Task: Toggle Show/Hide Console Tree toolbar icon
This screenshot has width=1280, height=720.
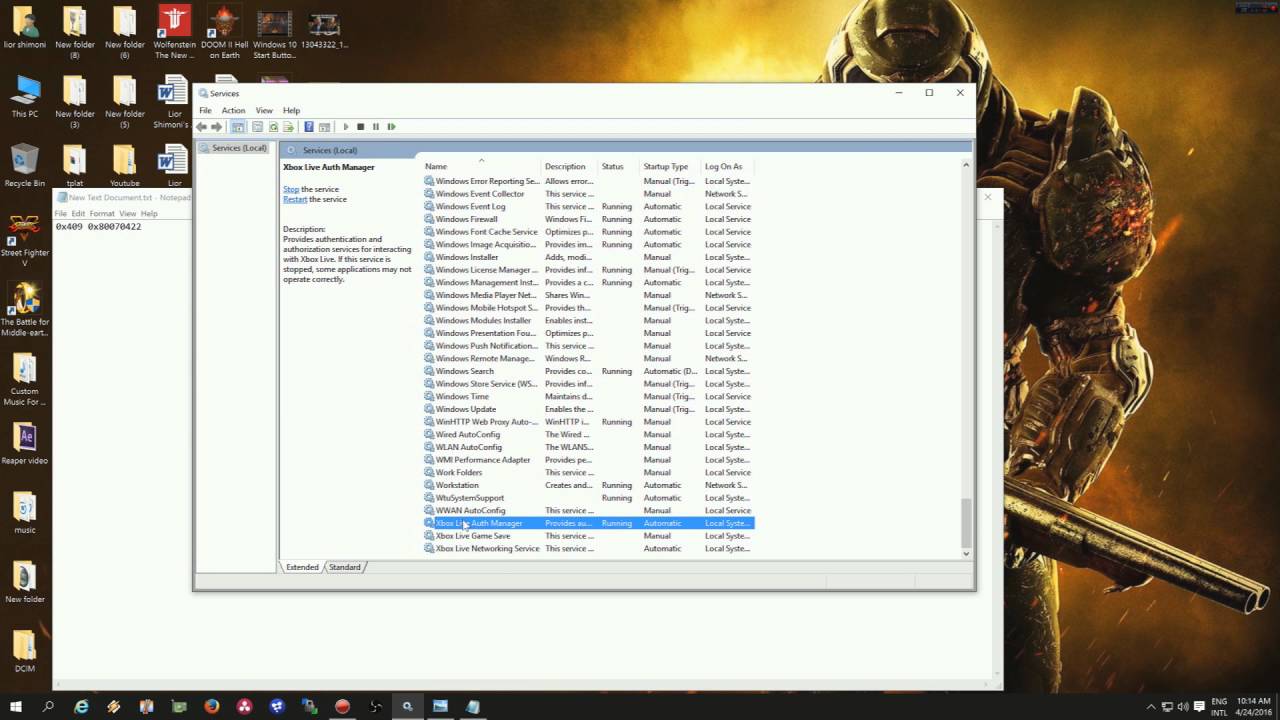Action: pos(238,127)
